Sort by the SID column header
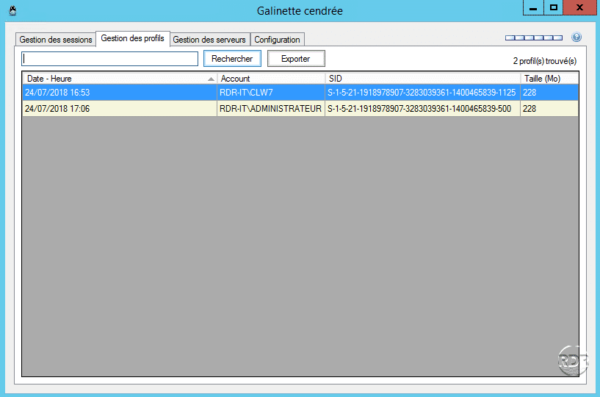 423,78
